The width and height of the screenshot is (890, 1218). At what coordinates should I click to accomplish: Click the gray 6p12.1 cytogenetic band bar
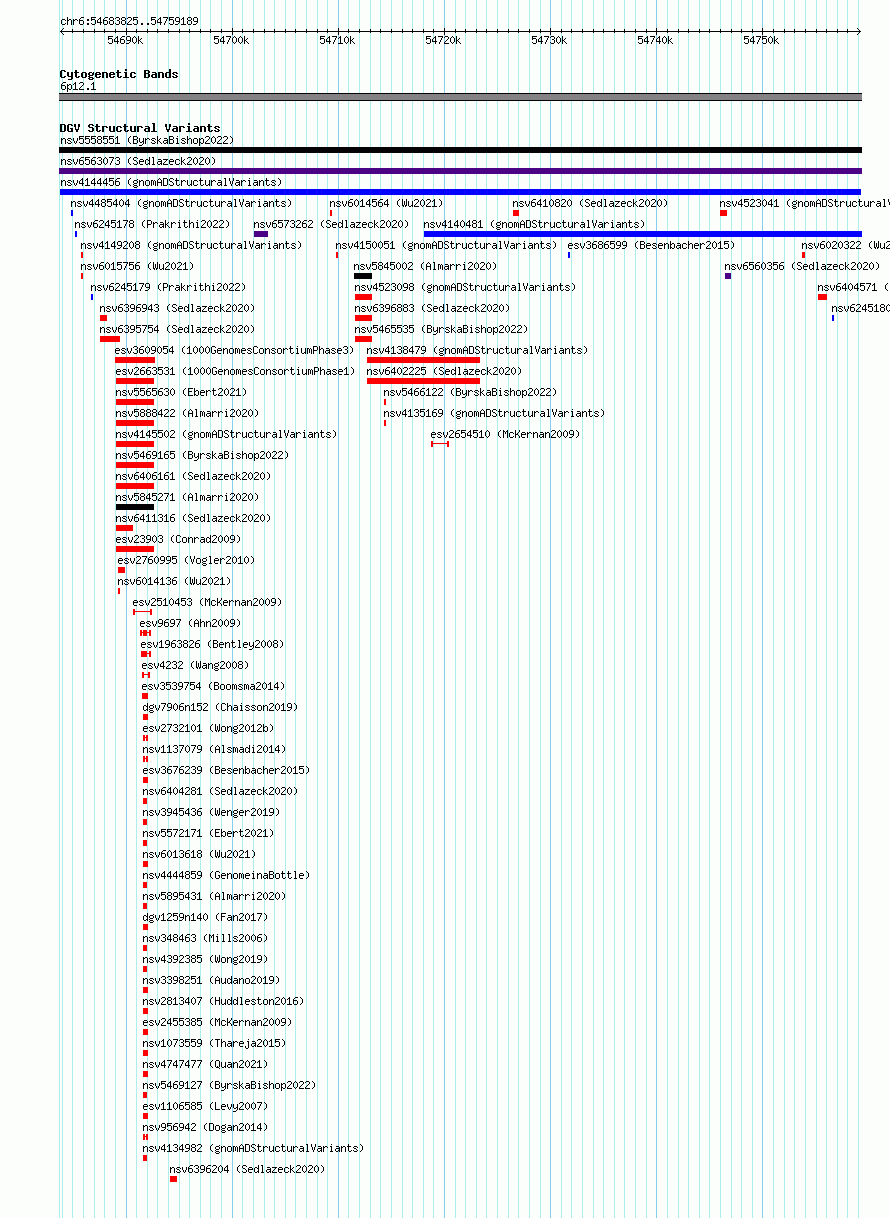tap(460, 97)
